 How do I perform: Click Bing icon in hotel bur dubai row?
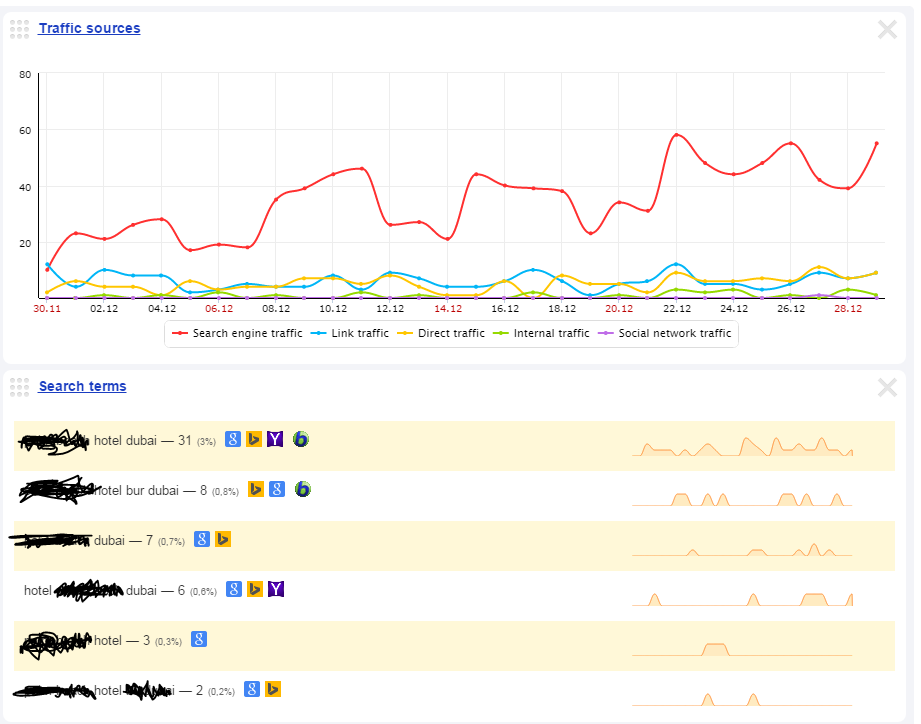256,489
